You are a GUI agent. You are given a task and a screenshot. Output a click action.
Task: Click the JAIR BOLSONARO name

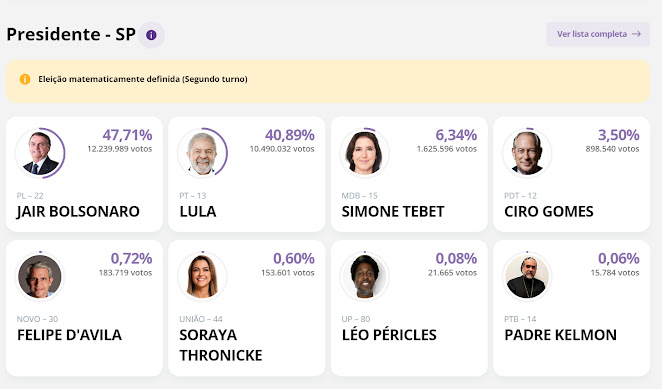click(x=78, y=211)
